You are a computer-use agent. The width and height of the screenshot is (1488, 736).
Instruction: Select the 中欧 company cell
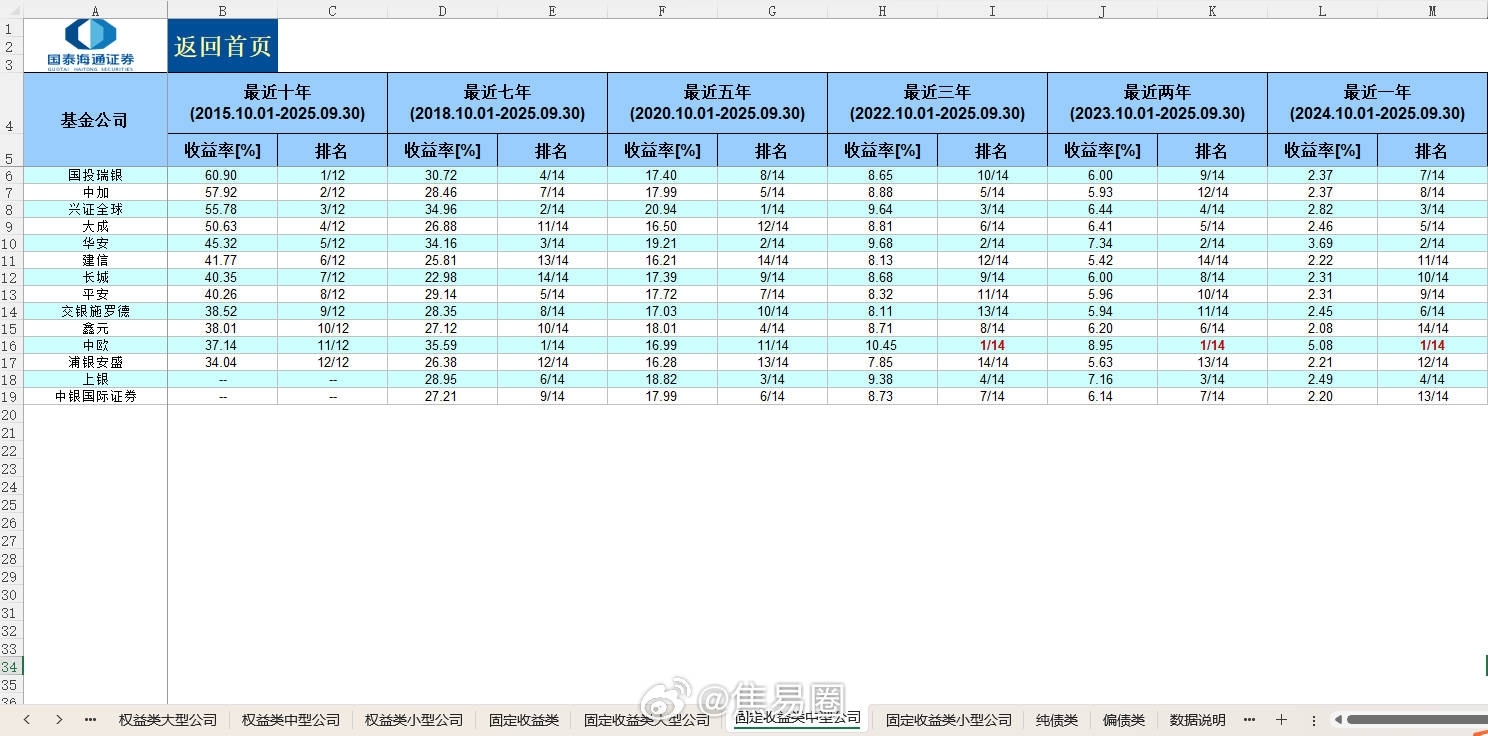click(95, 345)
